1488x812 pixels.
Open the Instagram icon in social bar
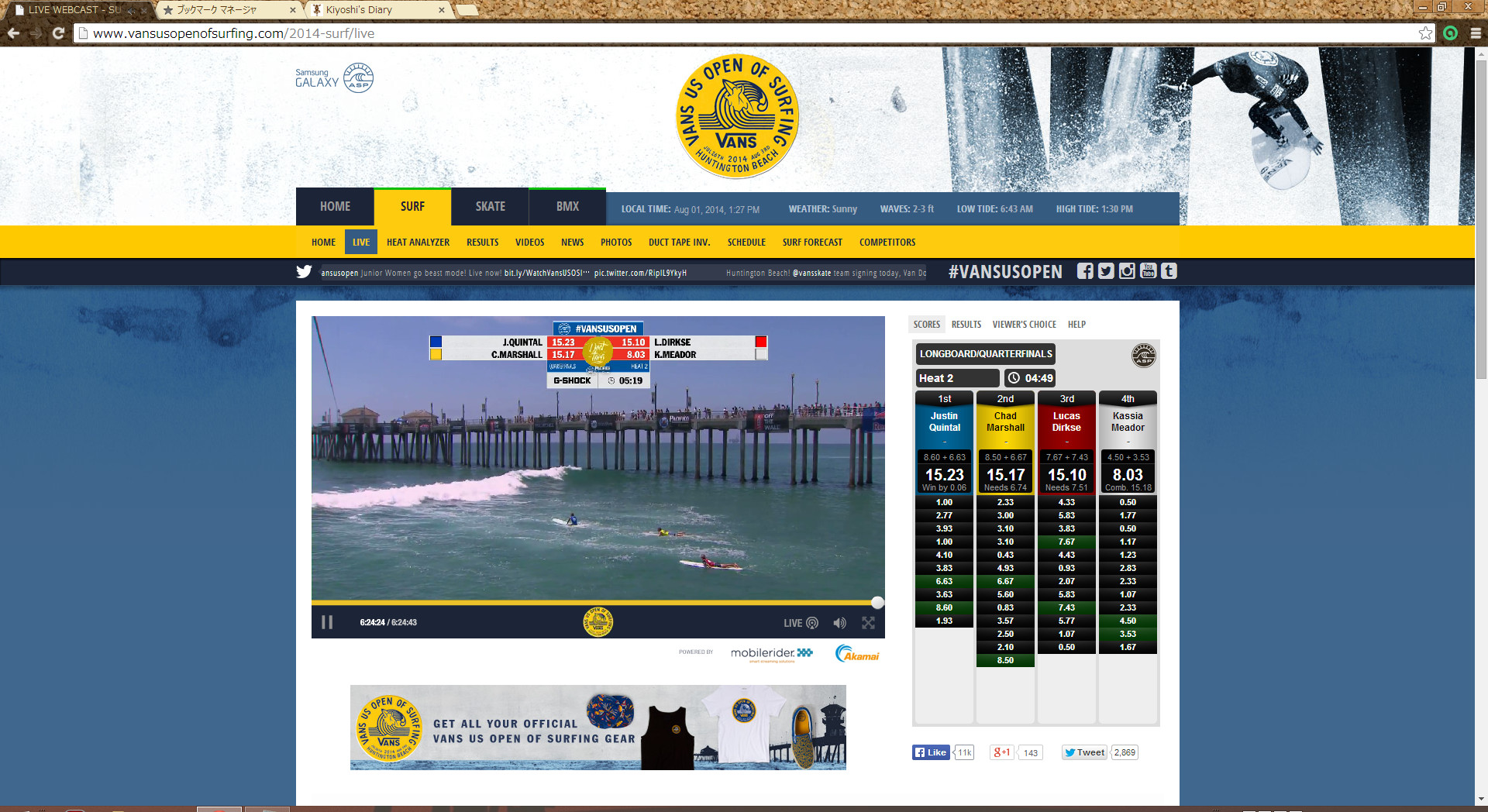pyautogui.click(x=1127, y=271)
